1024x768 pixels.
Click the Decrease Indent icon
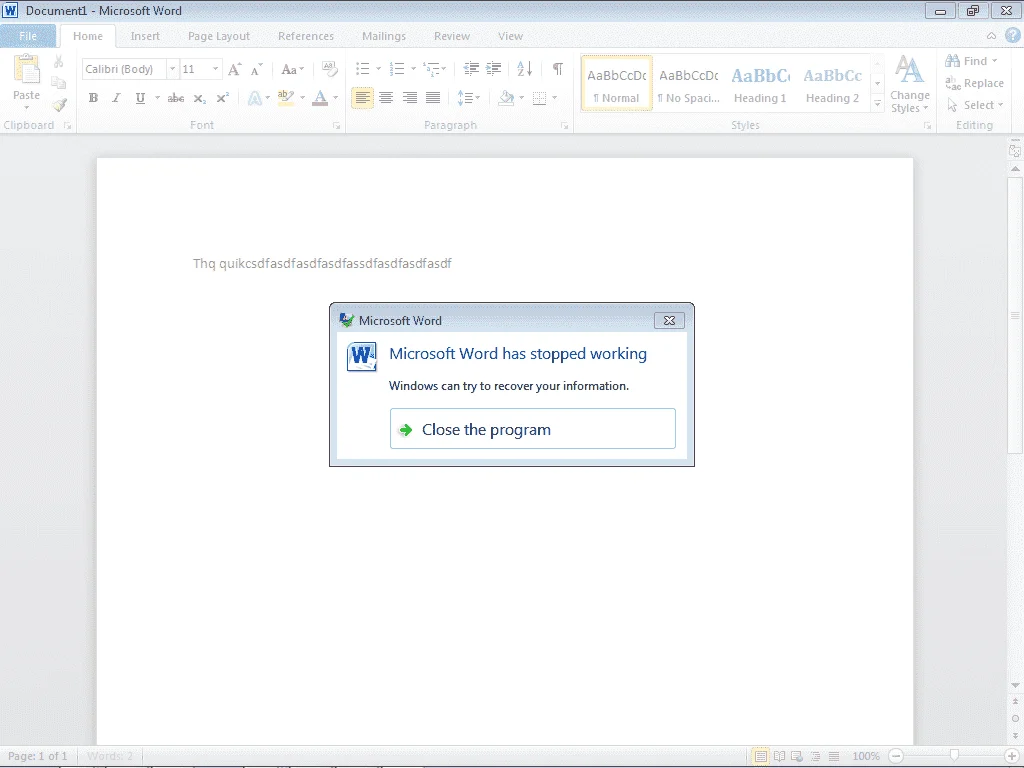(471, 69)
